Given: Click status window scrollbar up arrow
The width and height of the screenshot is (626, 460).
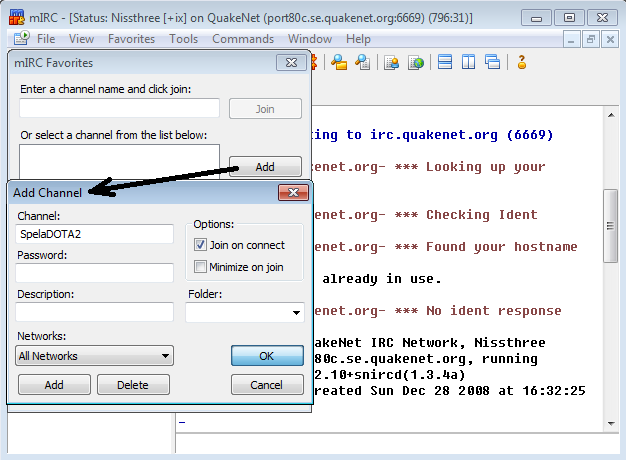Looking at the screenshot, I should 611,115.
